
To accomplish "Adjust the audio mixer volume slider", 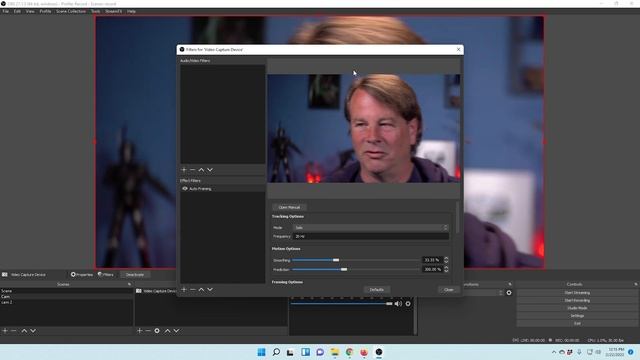I will pos(342,304).
